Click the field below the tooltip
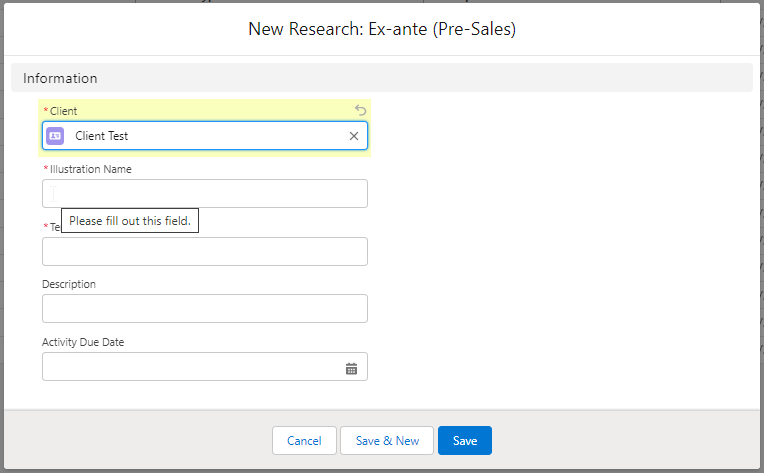This screenshot has height=473, width=764. coord(205,251)
